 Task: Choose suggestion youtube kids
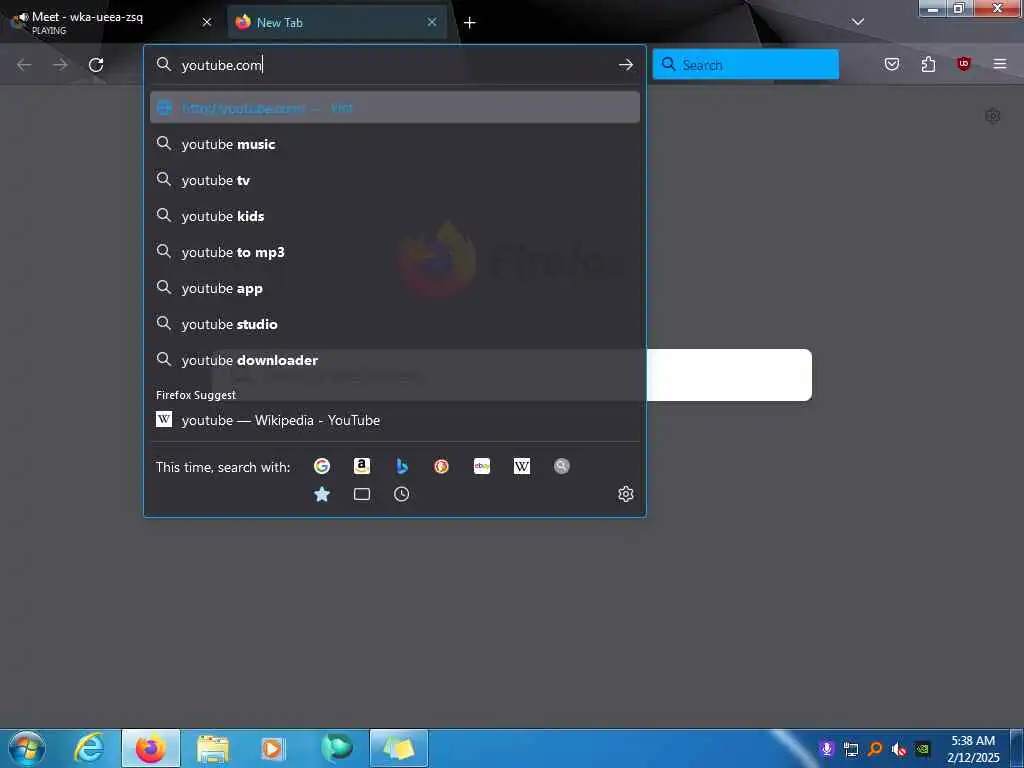pos(395,216)
